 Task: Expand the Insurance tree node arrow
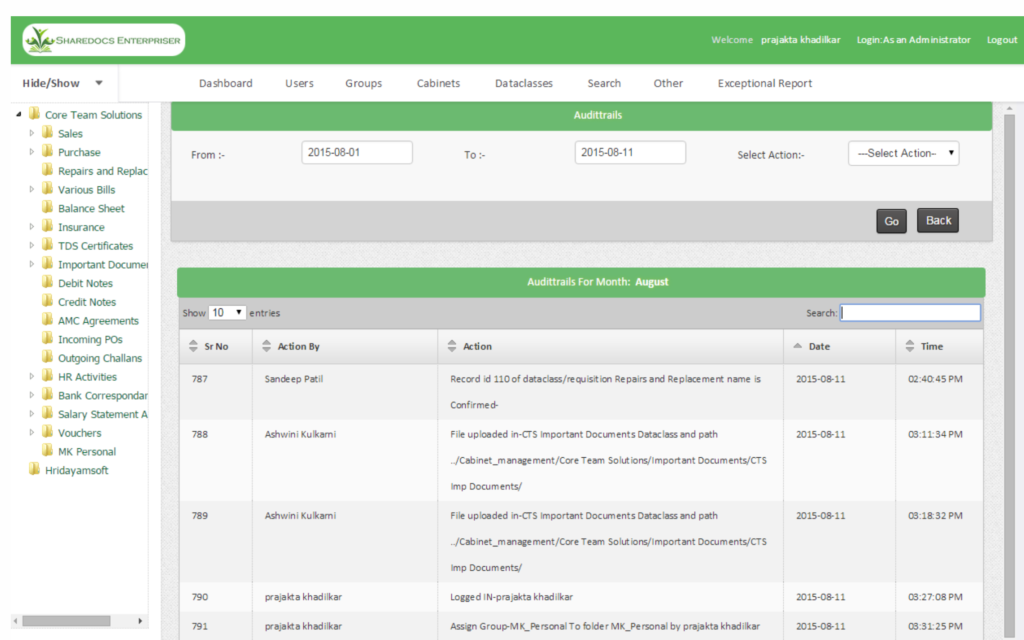pyautogui.click(x=31, y=227)
